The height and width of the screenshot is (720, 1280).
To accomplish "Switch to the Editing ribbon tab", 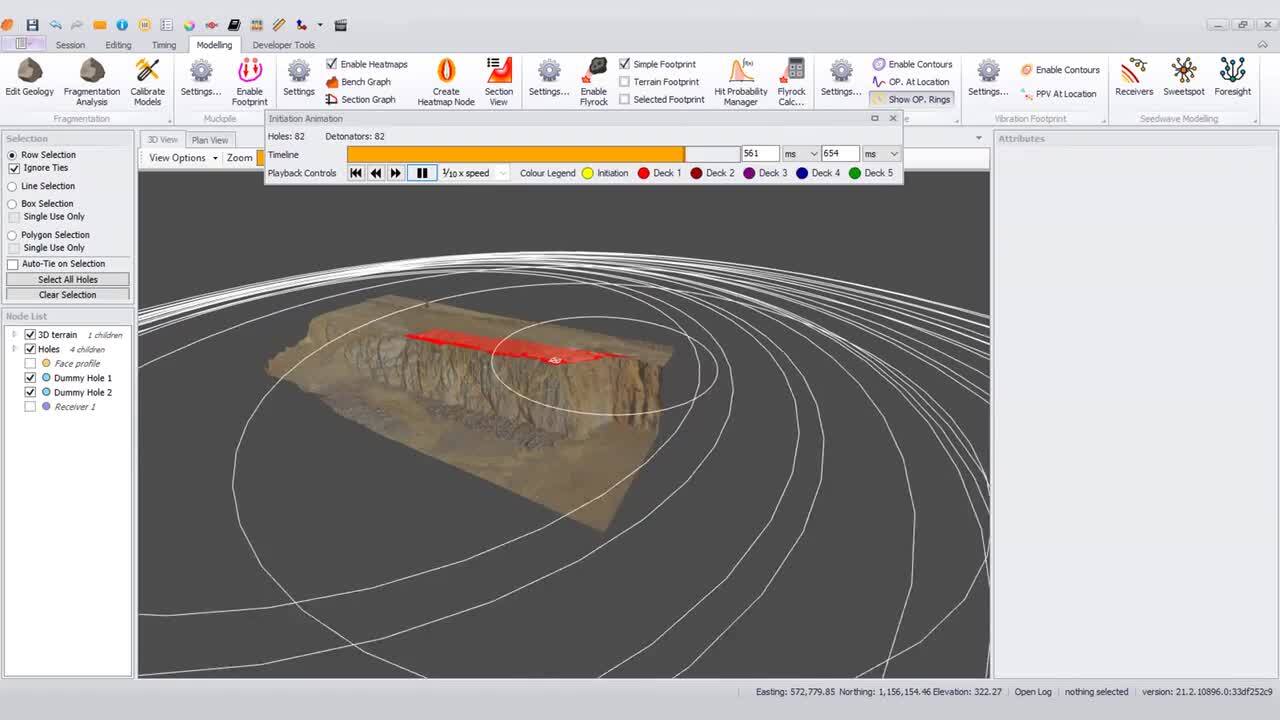I will click(118, 45).
